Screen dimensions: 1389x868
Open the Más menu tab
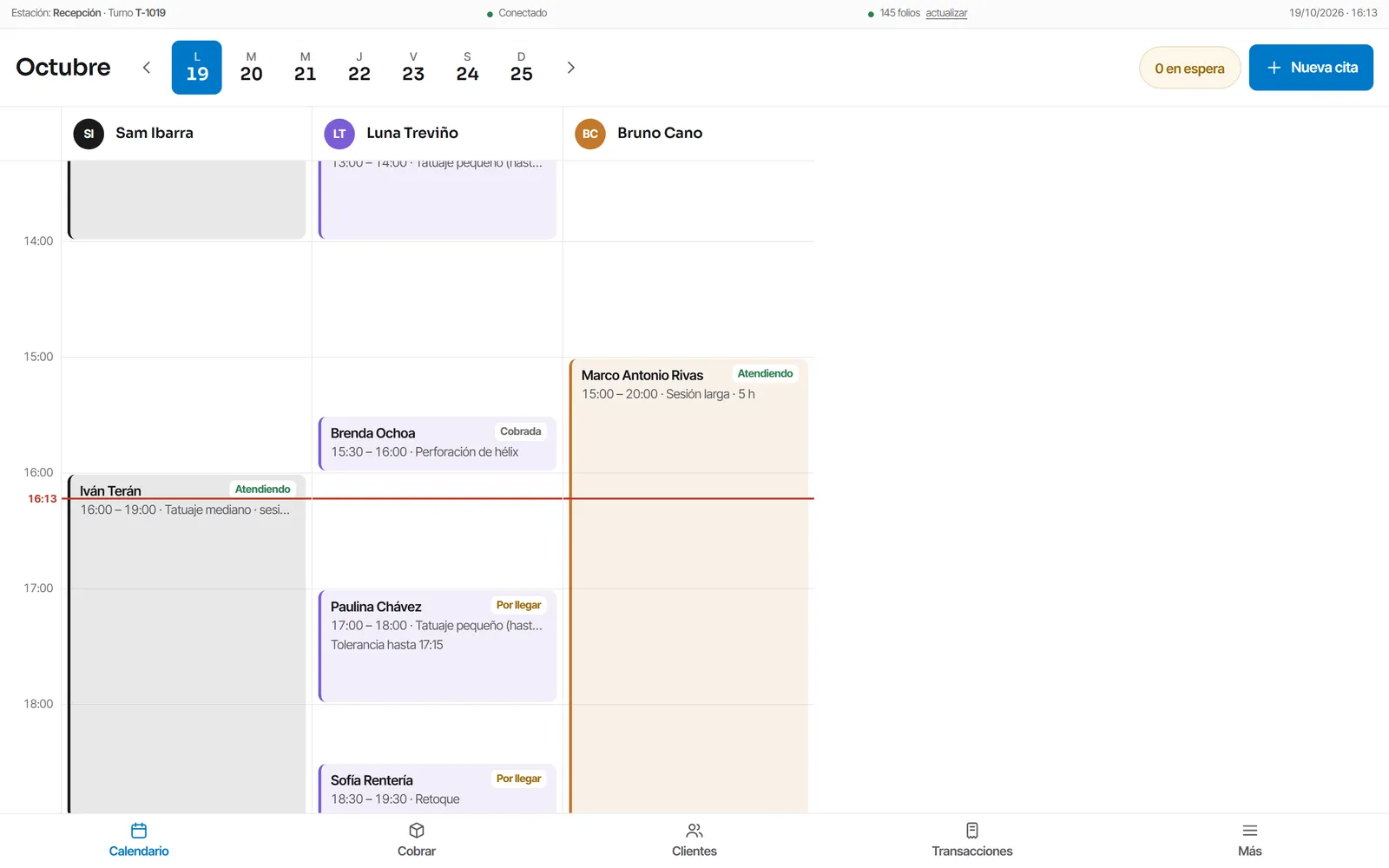coord(1250,840)
